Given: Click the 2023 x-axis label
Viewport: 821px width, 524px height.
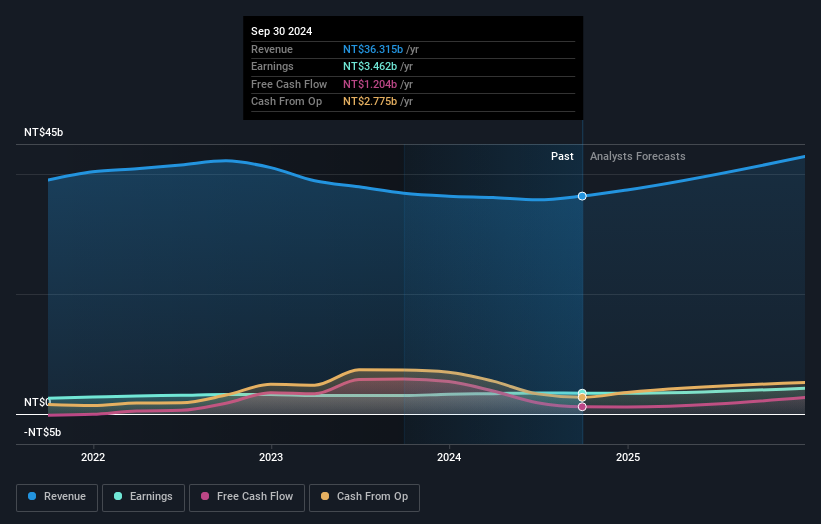Looking at the screenshot, I should [x=271, y=457].
